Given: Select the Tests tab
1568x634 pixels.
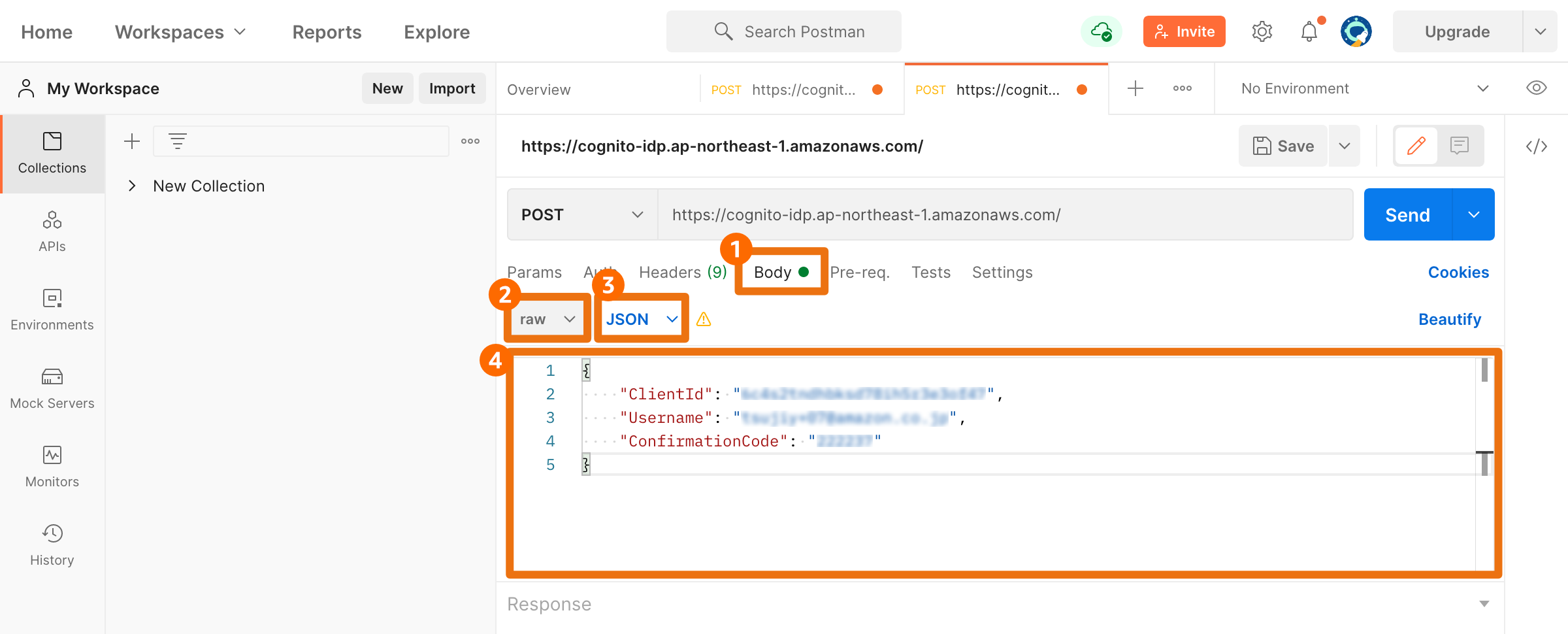Looking at the screenshot, I should click(x=931, y=272).
